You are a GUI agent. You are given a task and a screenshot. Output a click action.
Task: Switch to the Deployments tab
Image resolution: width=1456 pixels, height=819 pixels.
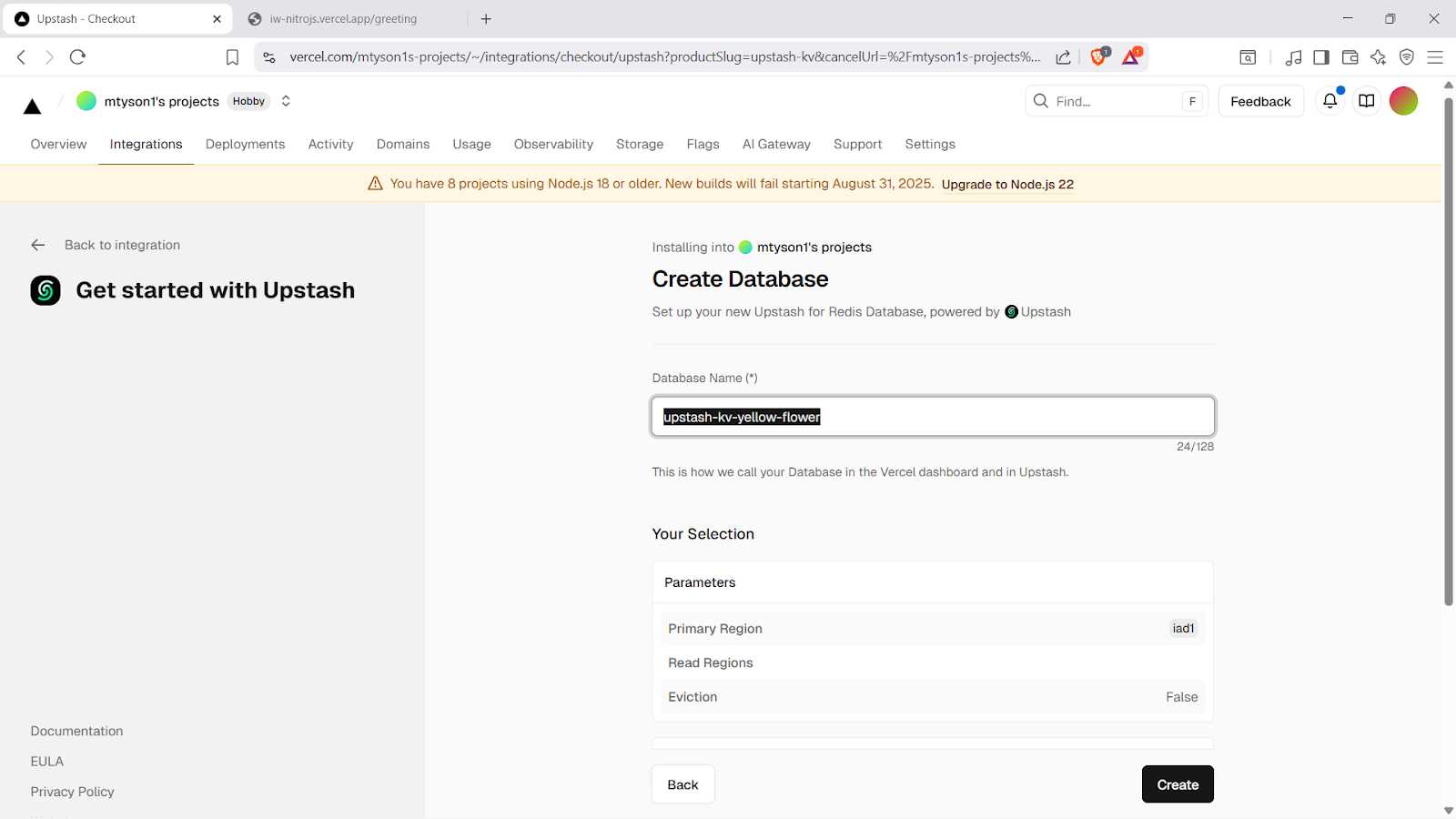[245, 144]
